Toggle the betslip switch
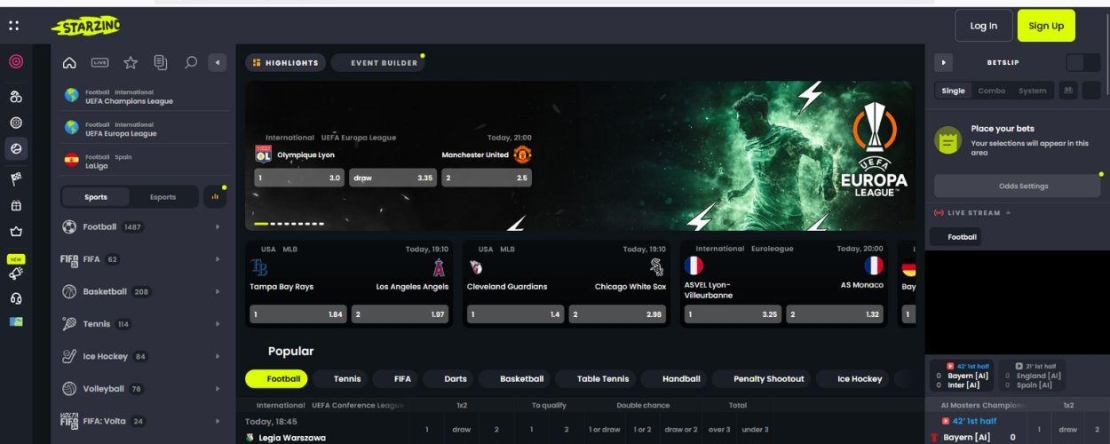The image size is (1110, 444). (x=1083, y=63)
